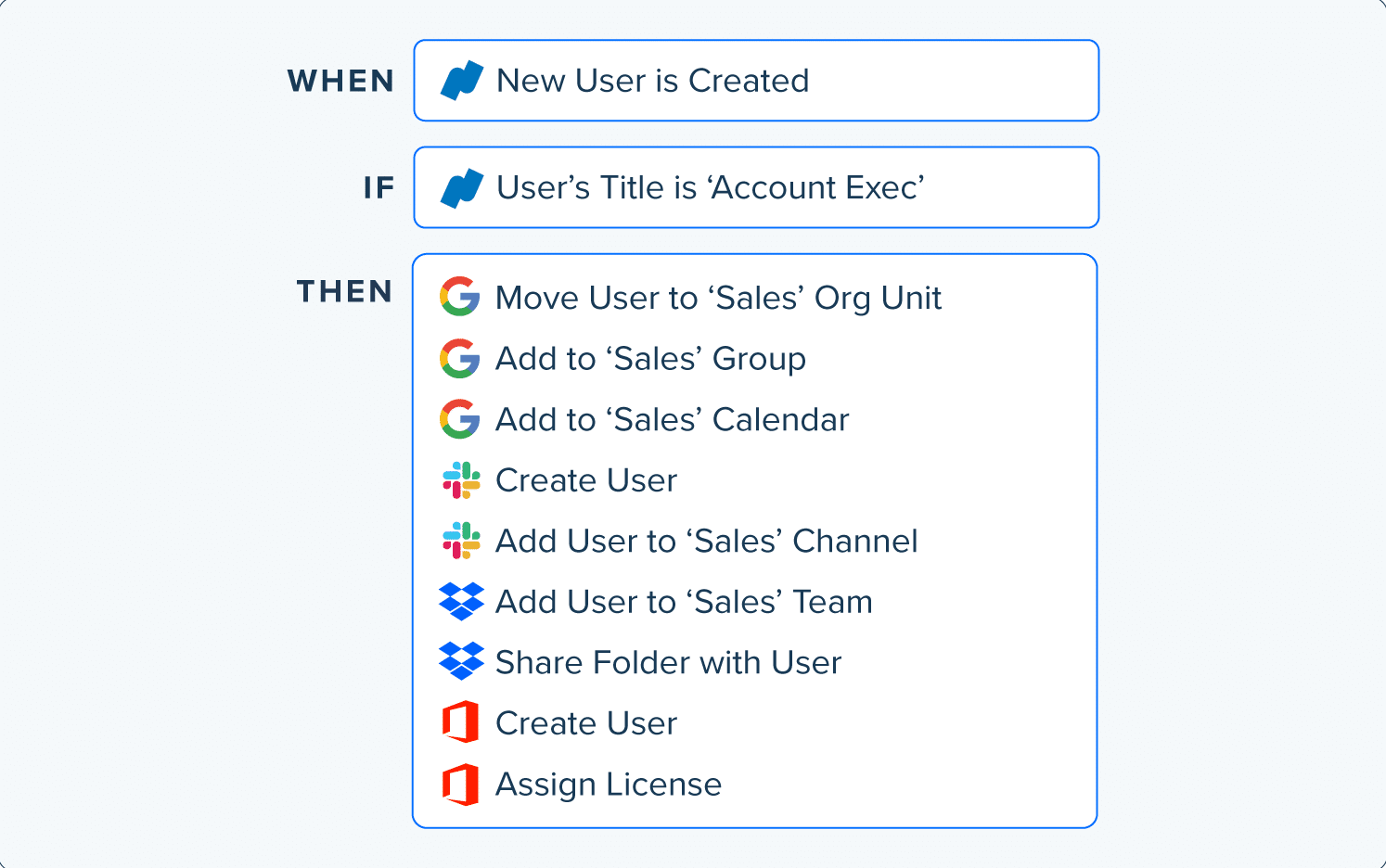
Task: Click the Google icon next to Move User to 'Sales' Org Unit
Action: point(460,297)
